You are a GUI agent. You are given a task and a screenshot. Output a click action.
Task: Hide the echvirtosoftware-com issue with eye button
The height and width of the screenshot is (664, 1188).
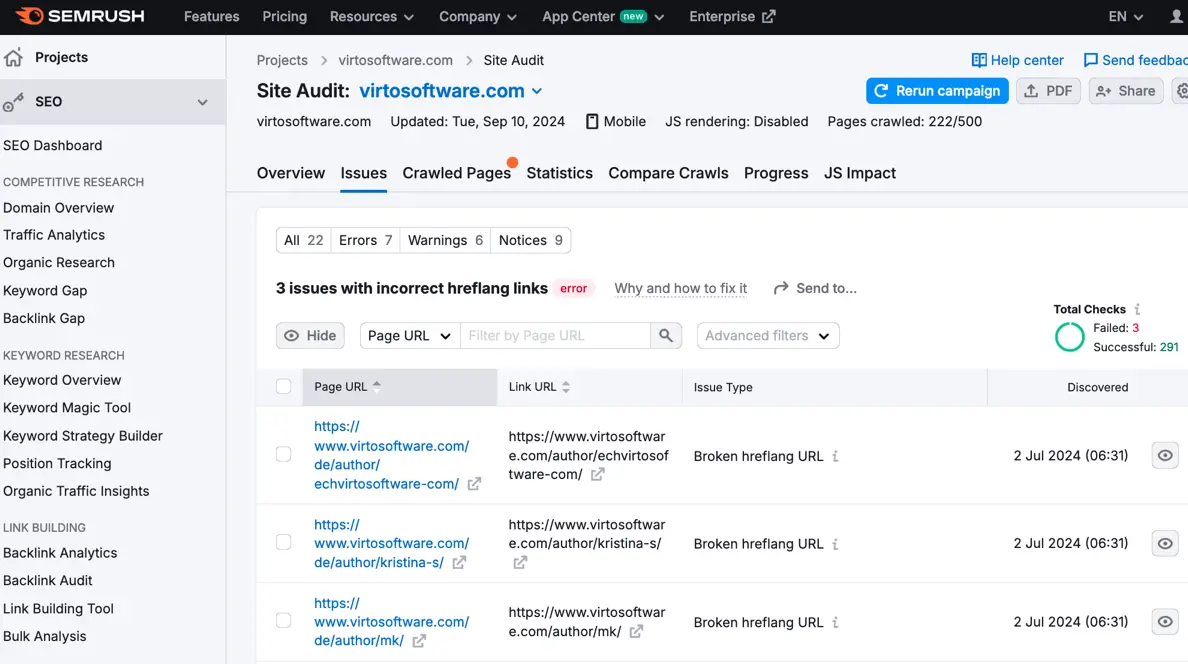click(1165, 456)
